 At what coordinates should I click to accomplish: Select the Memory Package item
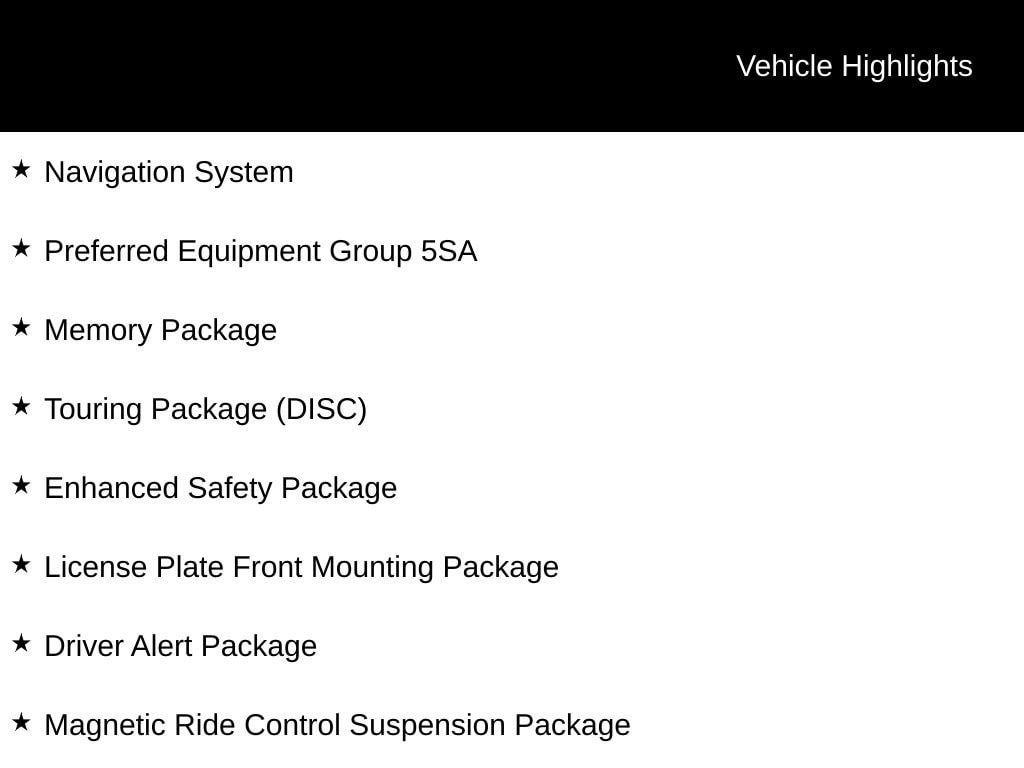(x=161, y=331)
